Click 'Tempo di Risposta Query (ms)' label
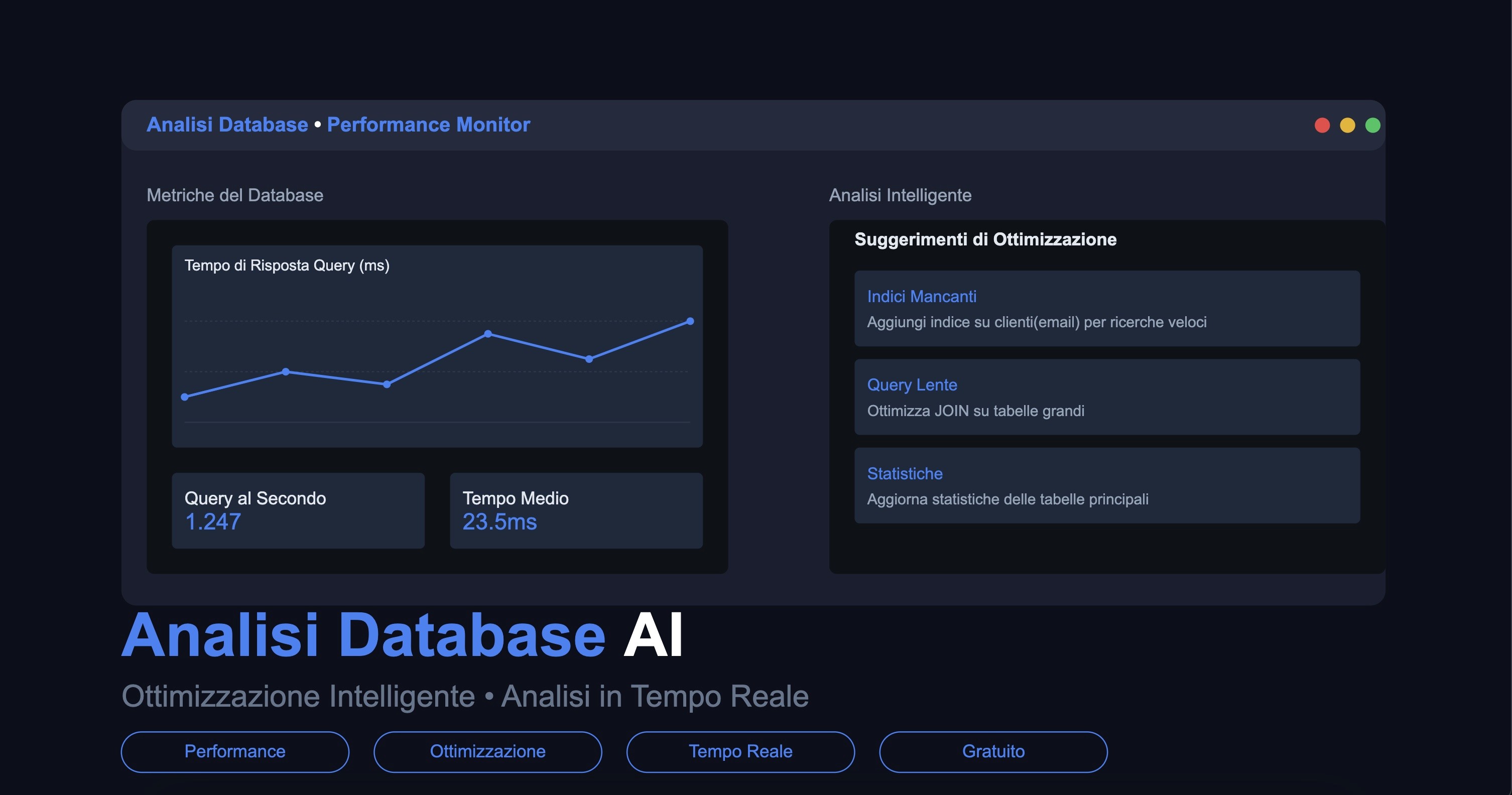1512x795 pixels. (287, 265)
